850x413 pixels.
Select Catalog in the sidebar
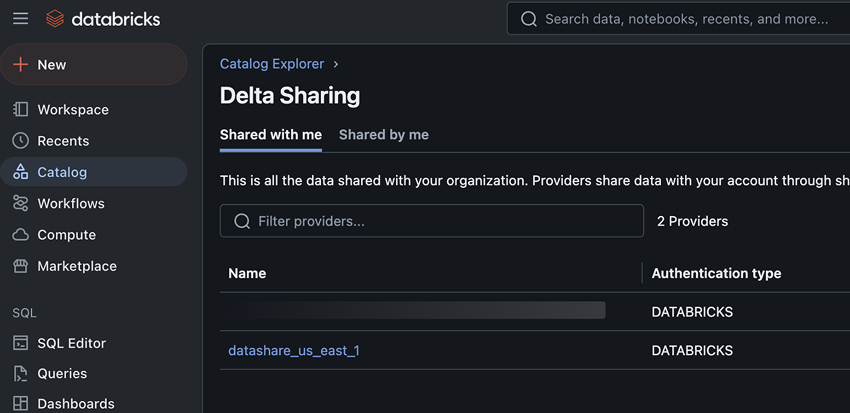[94, 172]
